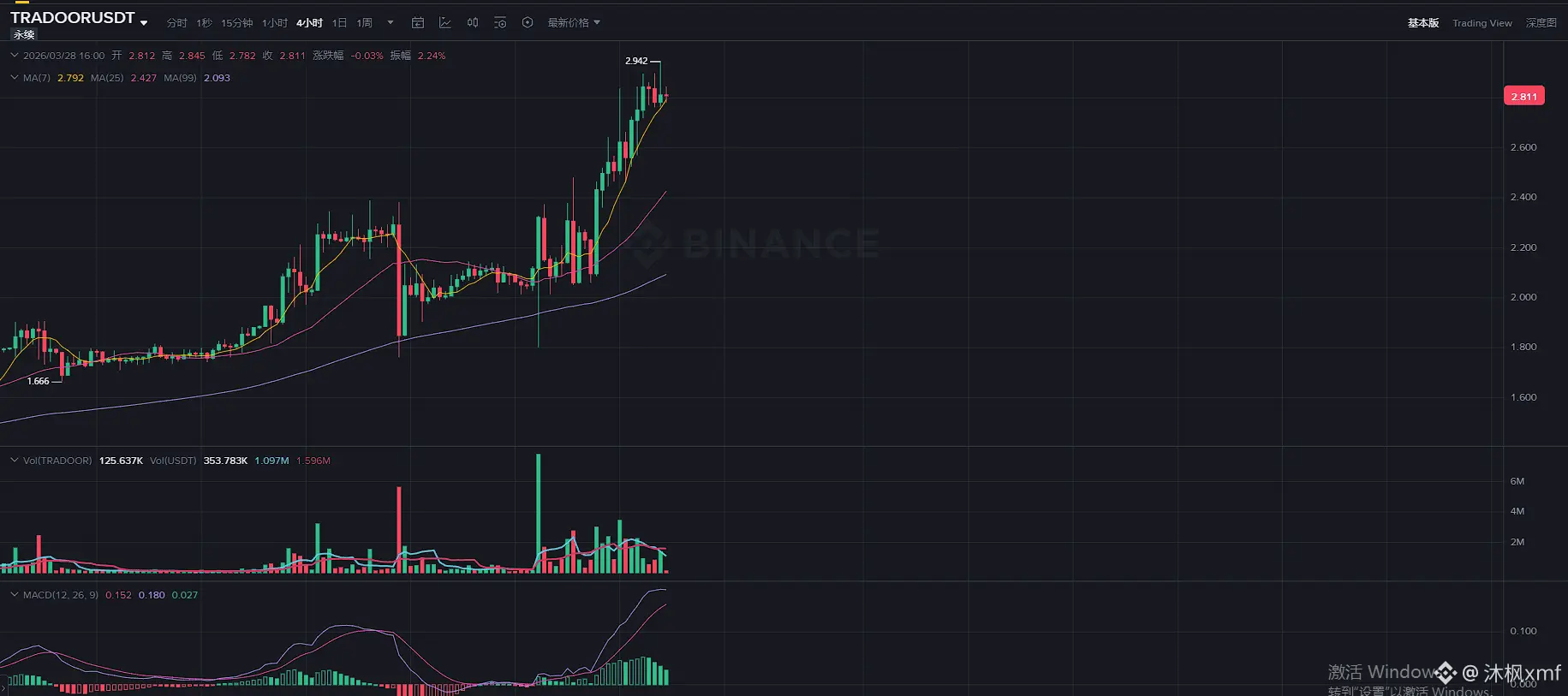
Task: Click the 2.942 high price marker
Action: (636, 61)
